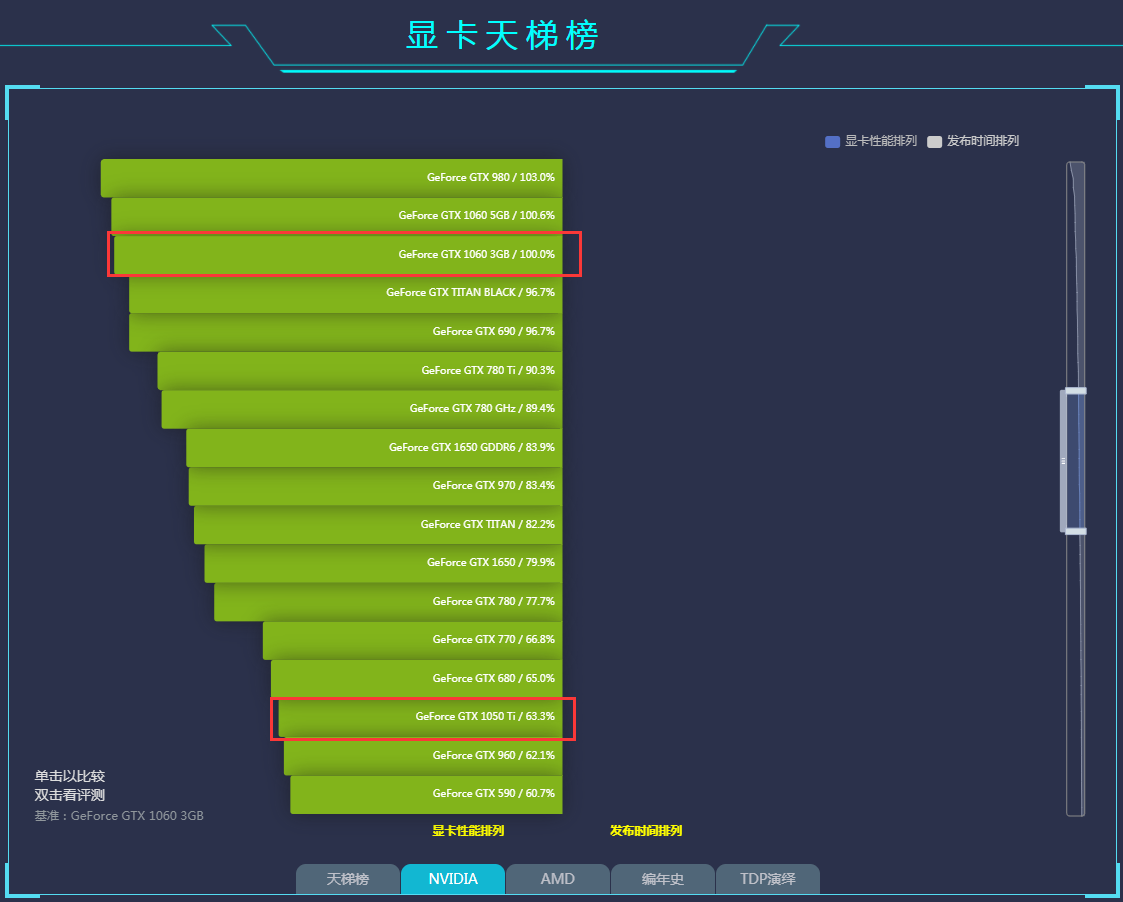This screenshot has width=1123, height=902.
Task: Choose the GeForce GTX 690 bar
Action: coord(346,332)
